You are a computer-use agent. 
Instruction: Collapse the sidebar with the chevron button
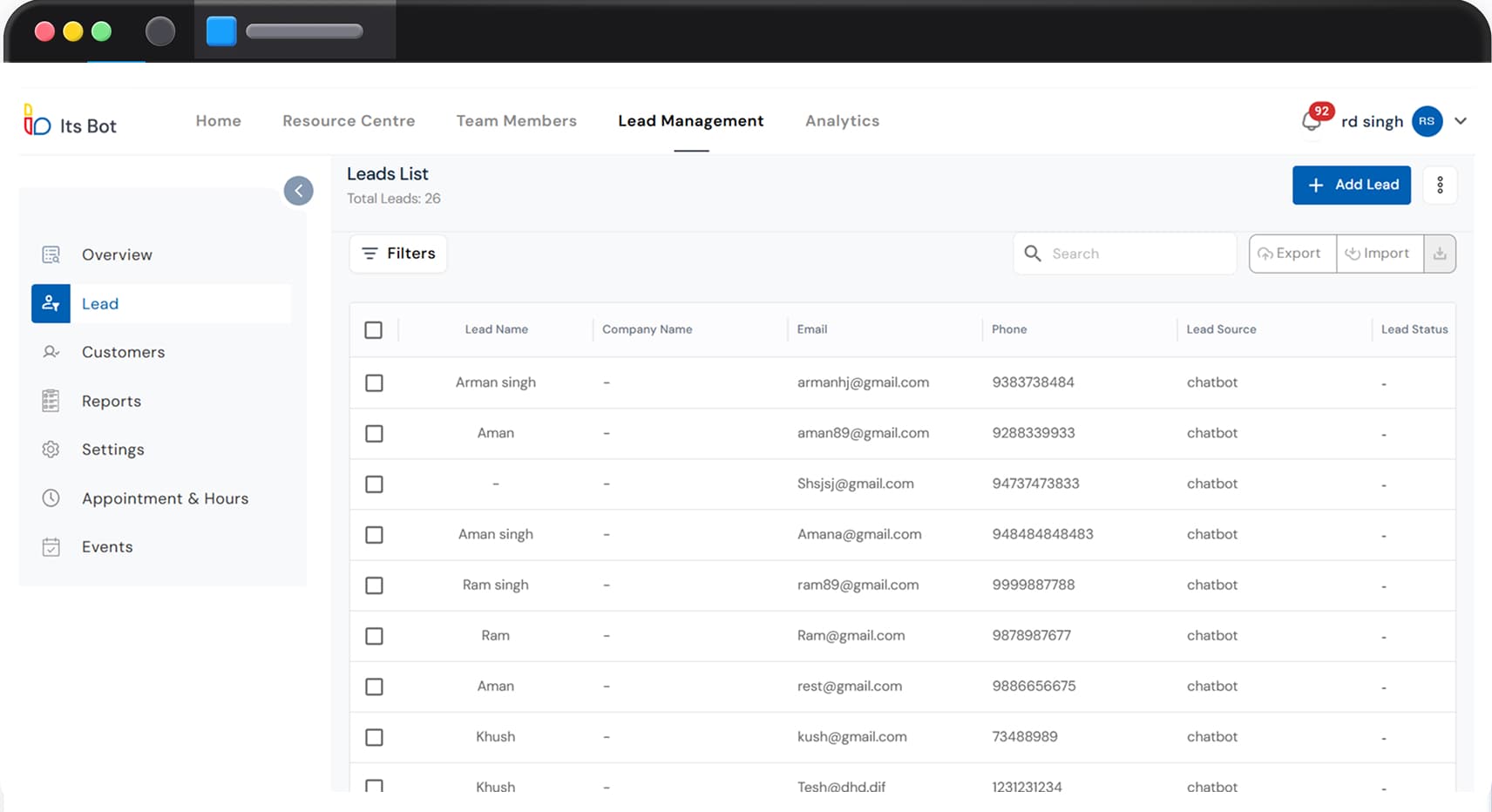pos(298,191)
